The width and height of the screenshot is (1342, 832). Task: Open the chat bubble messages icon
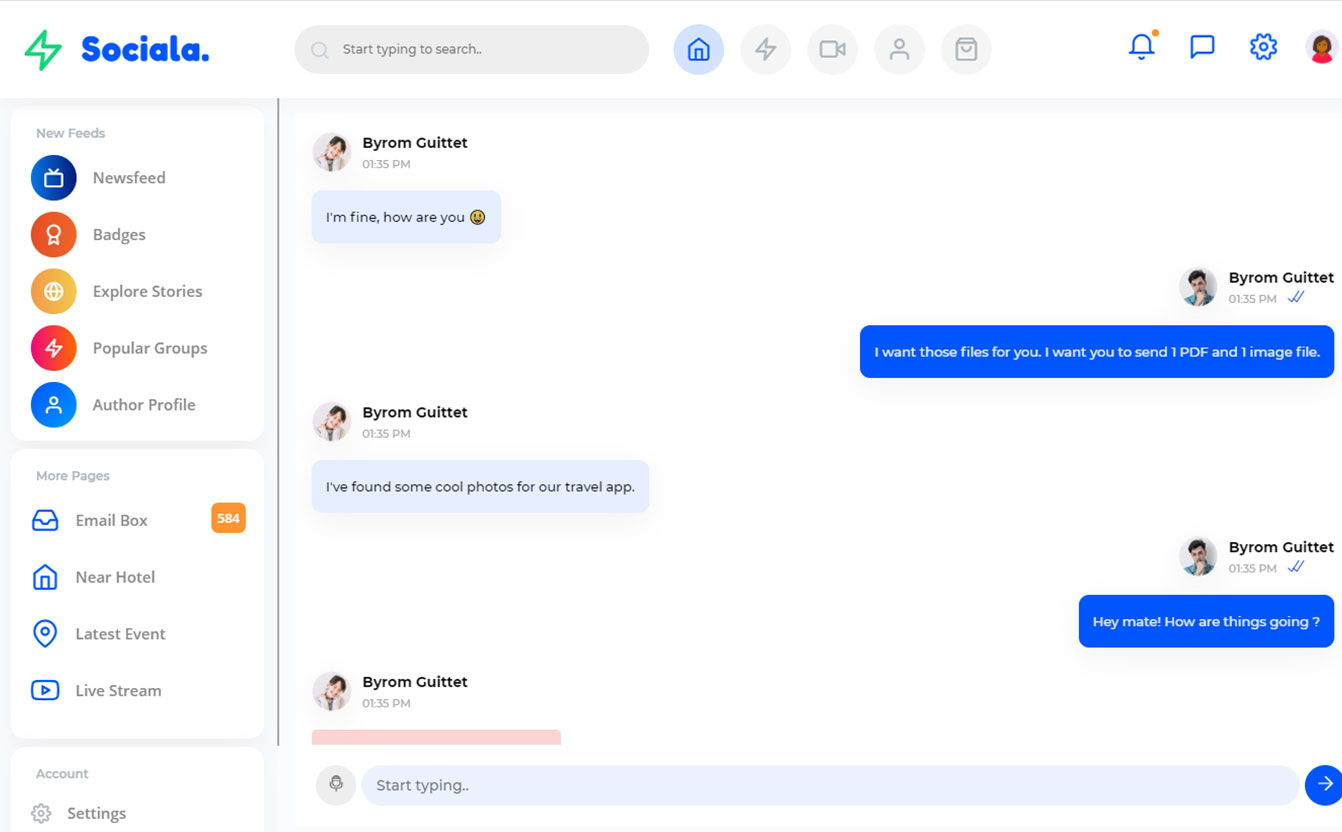click(x=1202, y=47)
